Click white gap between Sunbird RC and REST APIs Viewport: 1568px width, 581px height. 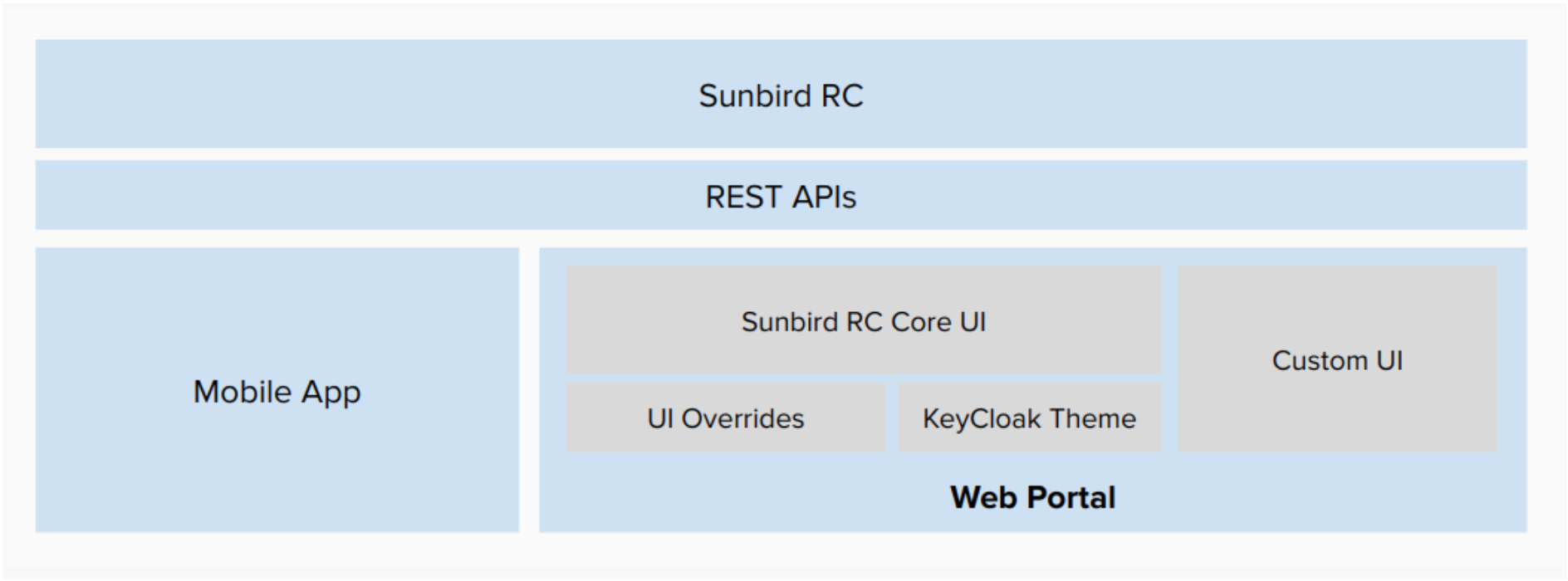(781, 154)
